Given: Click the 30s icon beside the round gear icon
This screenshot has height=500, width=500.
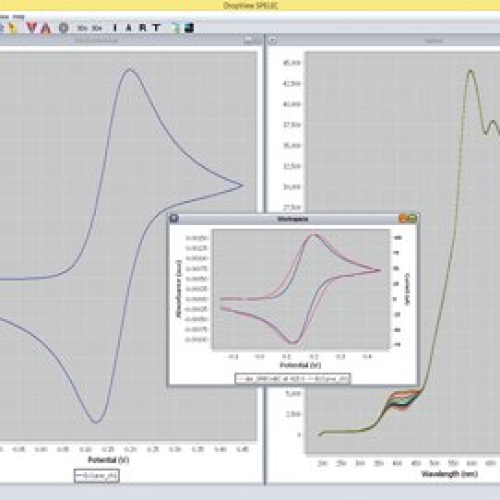Looking at the screenshot, I should (x=82, y=28).
